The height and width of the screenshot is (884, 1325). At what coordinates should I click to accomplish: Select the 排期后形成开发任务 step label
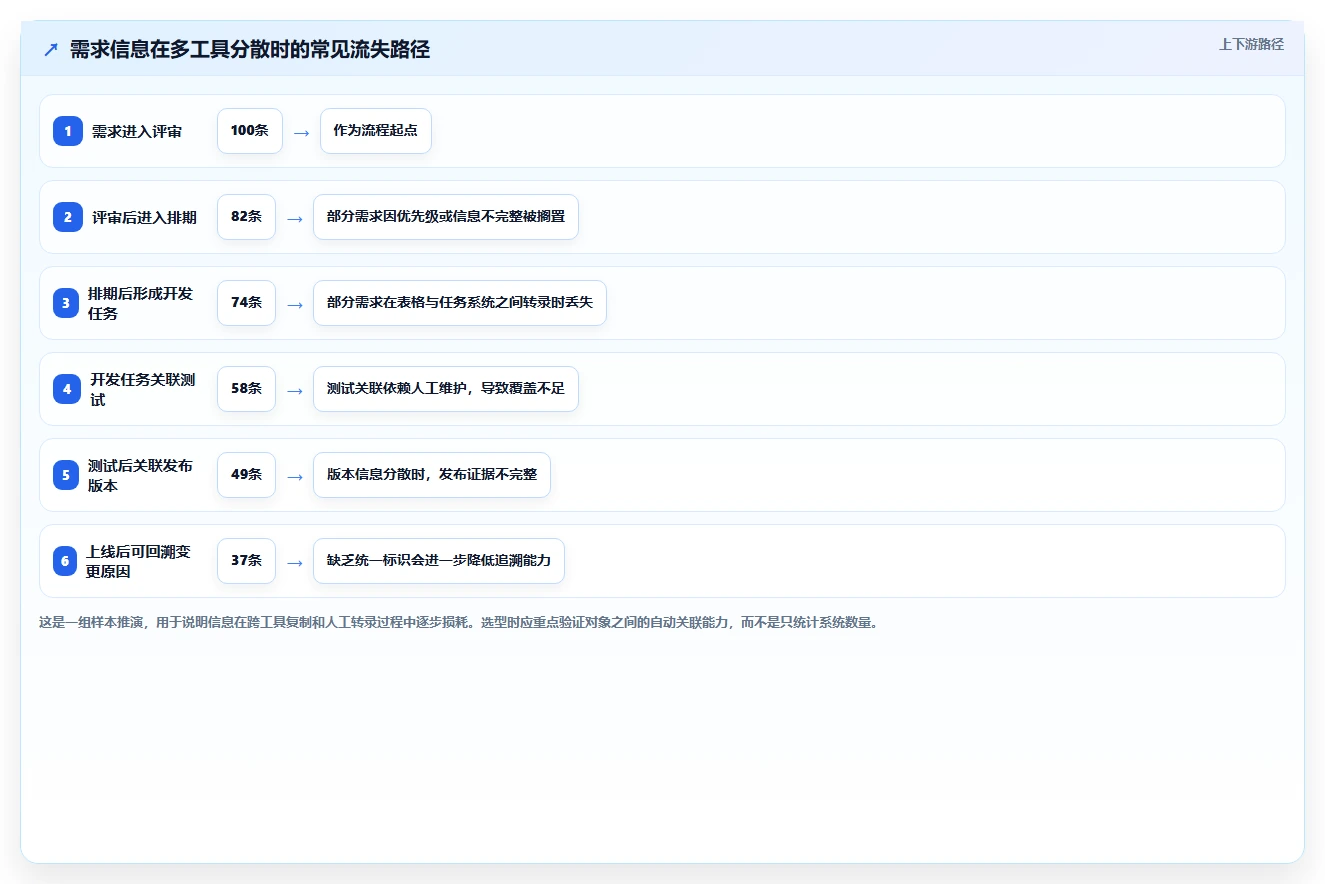point(141,303)
